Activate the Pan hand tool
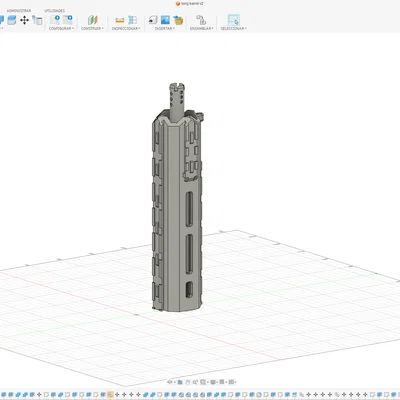The width and height of the screenshot is (400, 400). pyautogui.click(x=188, y=382)
